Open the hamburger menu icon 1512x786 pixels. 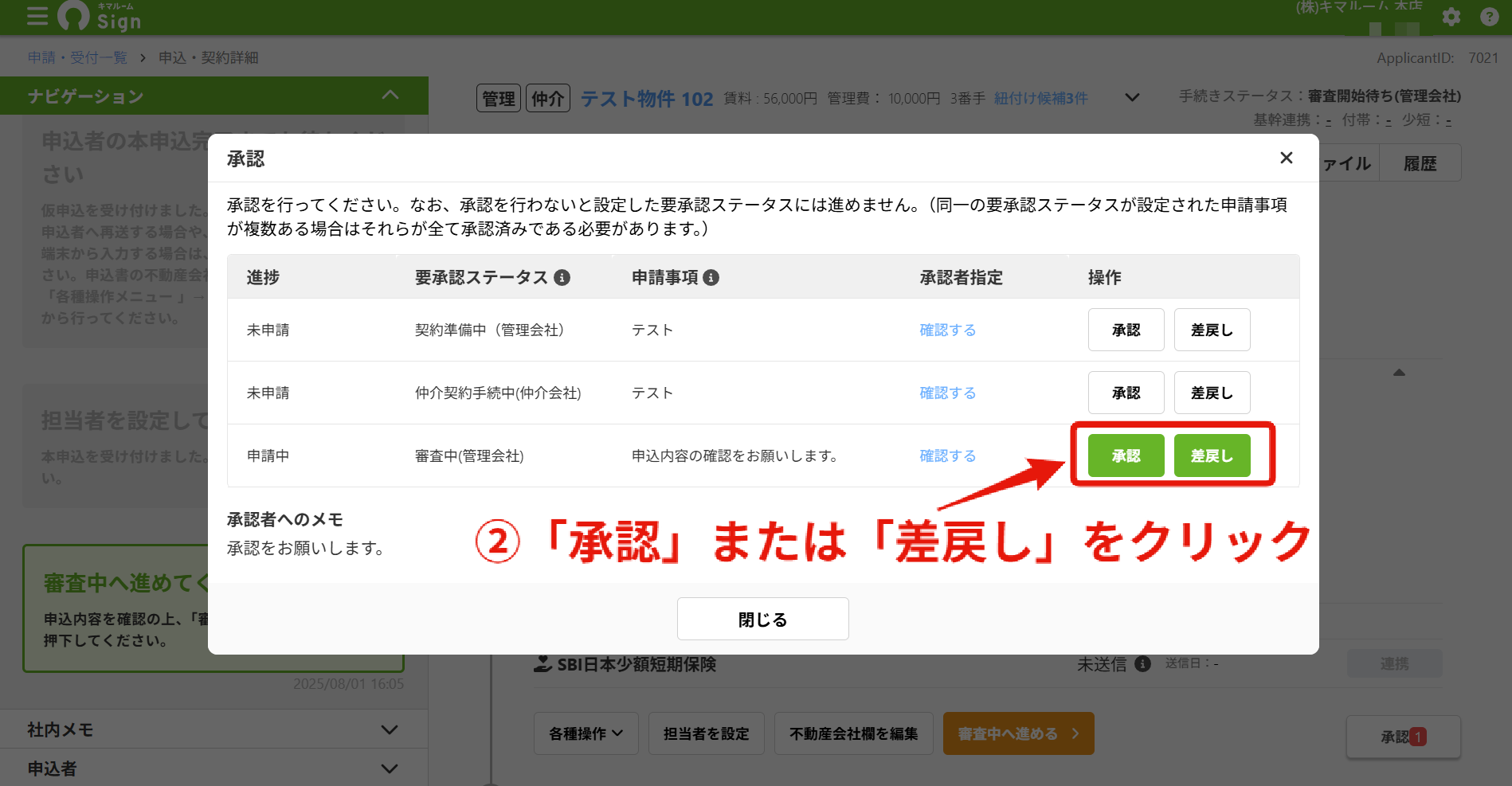[37, 15]
